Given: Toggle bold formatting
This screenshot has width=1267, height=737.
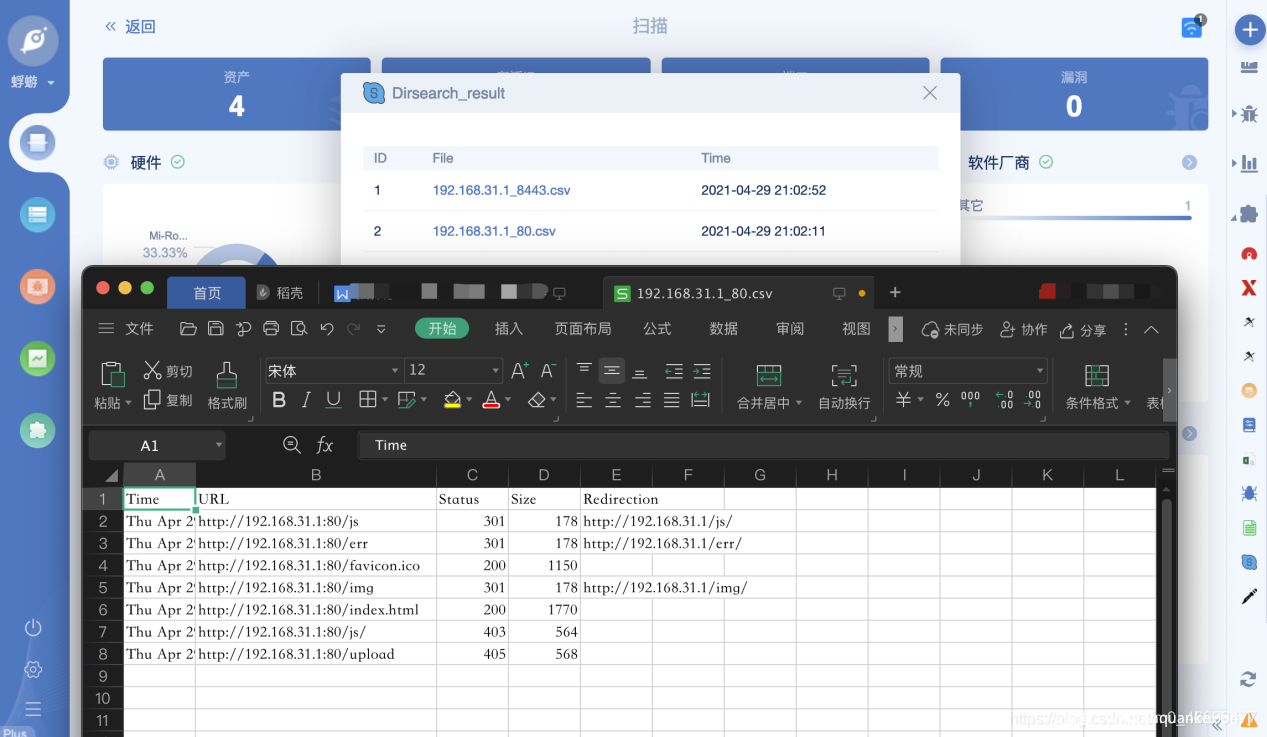Looking at the screenshot, I should tap(279, 400).
